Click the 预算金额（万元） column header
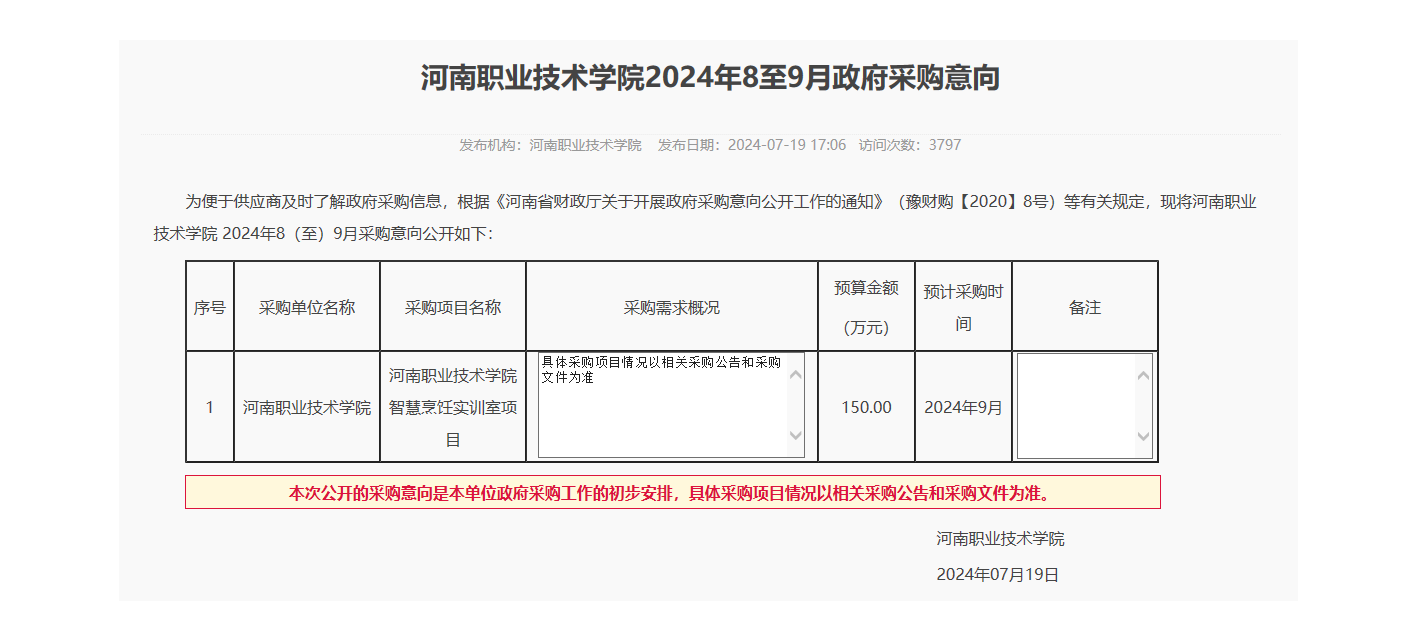1416x640 pixels. pos(866,307)
